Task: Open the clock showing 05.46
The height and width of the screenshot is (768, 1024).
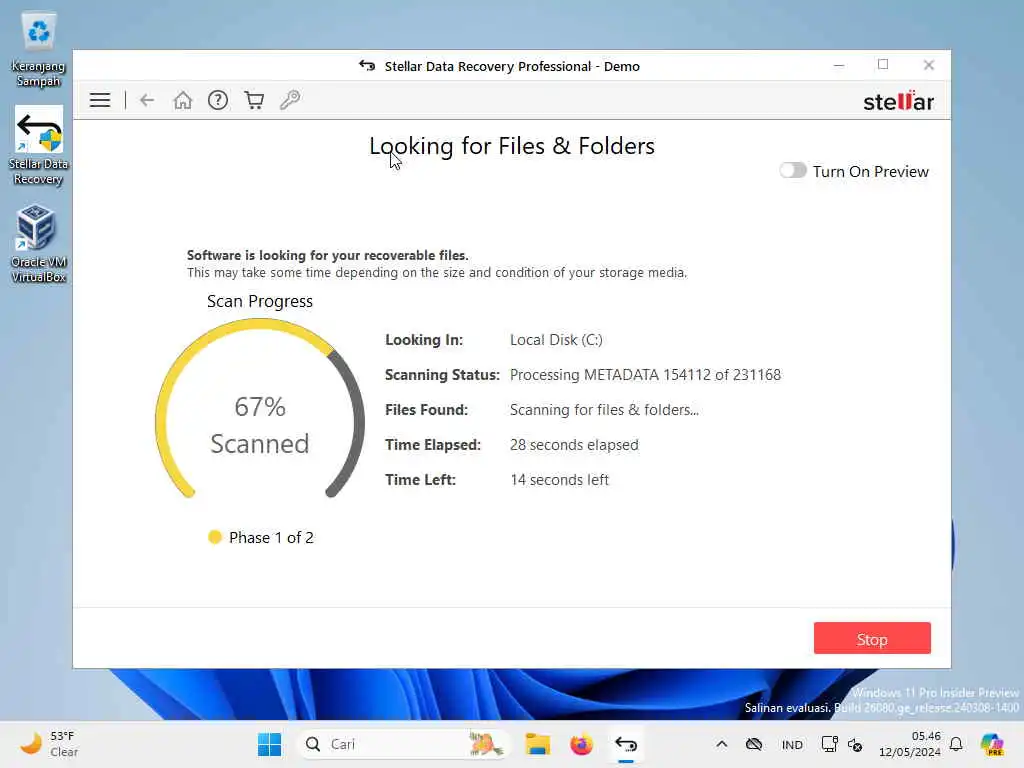Action: click(x=910, y=744)
